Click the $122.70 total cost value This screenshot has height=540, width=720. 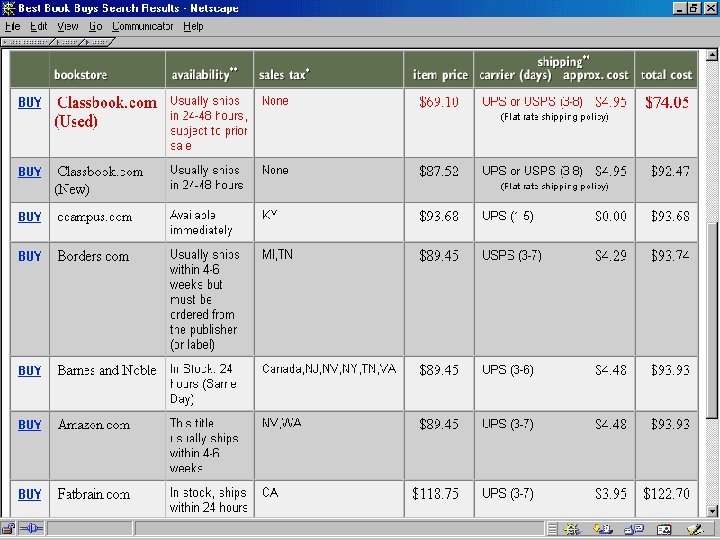click(x=666, y=494)
